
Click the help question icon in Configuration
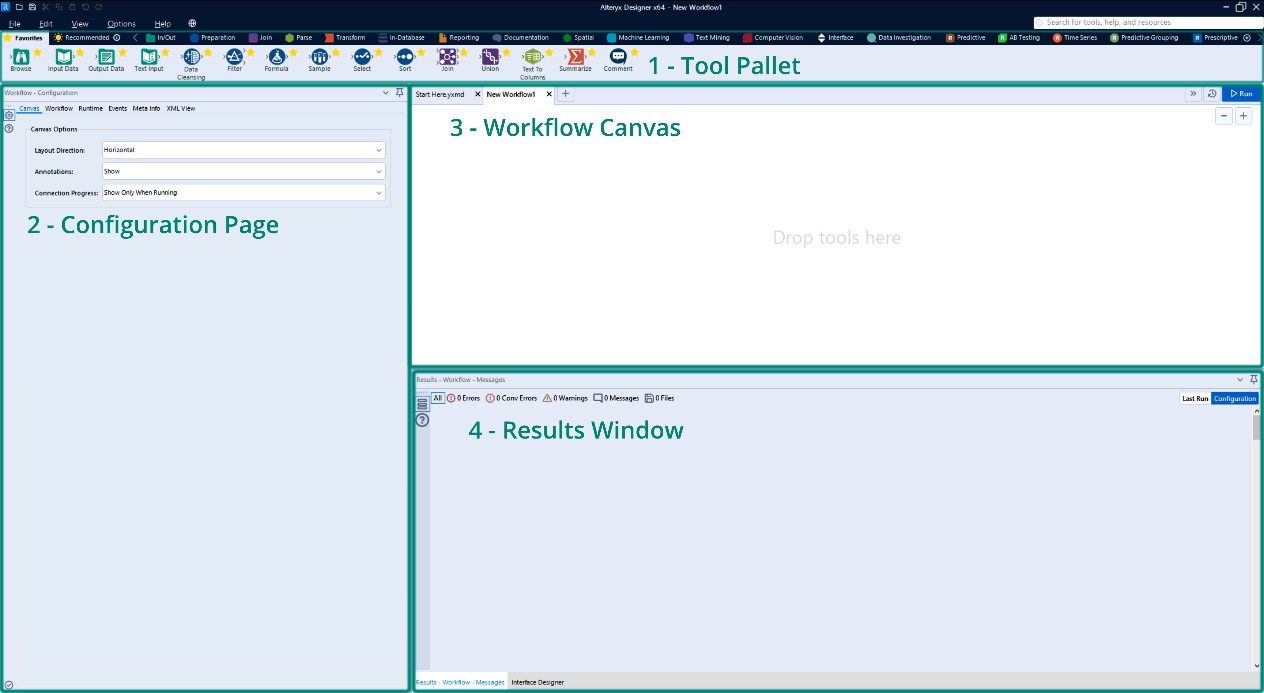9,129
